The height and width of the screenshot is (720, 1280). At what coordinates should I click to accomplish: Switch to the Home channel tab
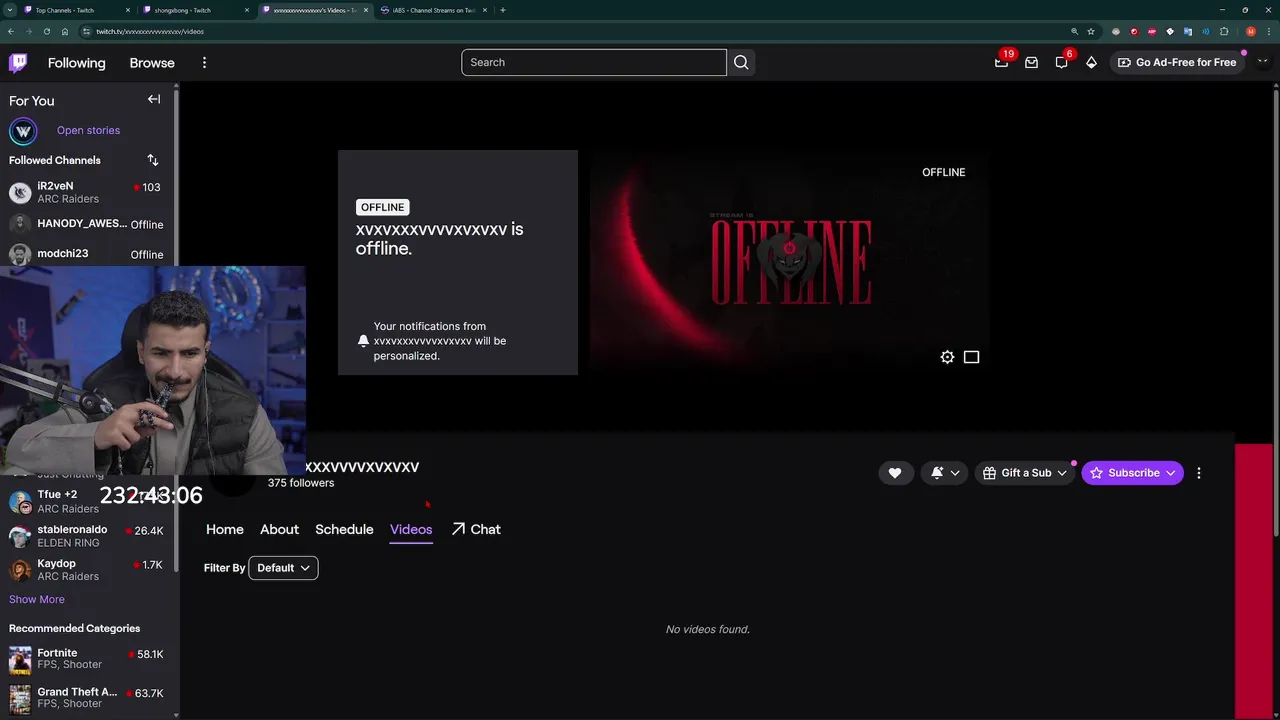(225, 529)
